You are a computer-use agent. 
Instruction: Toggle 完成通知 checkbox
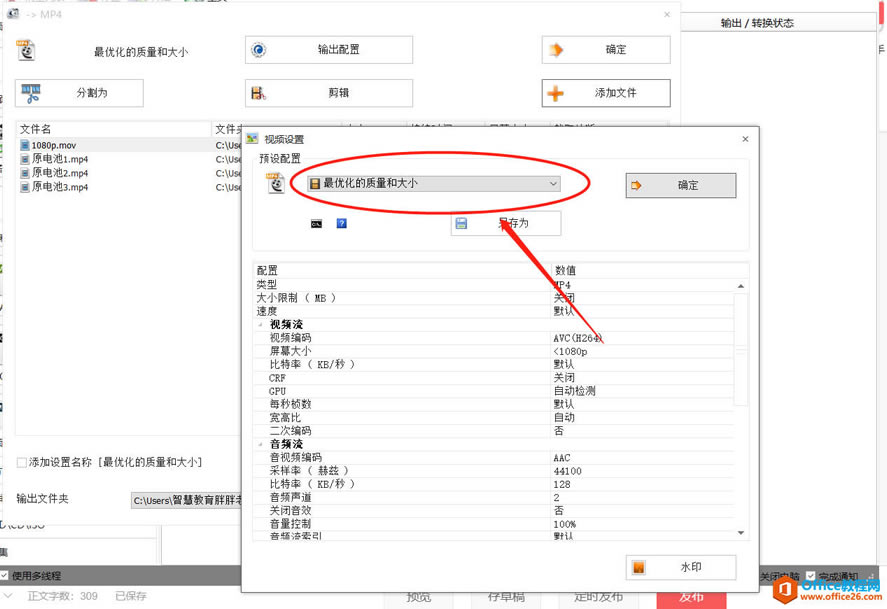point(811,576)
